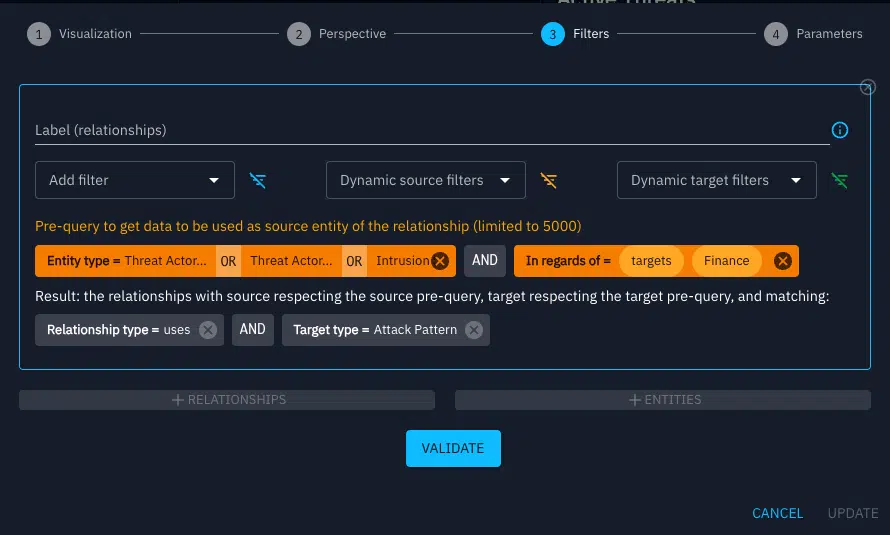Go to step 2 Perspective
This screenshot has width=890, height=535.
[x=337, y=34]
